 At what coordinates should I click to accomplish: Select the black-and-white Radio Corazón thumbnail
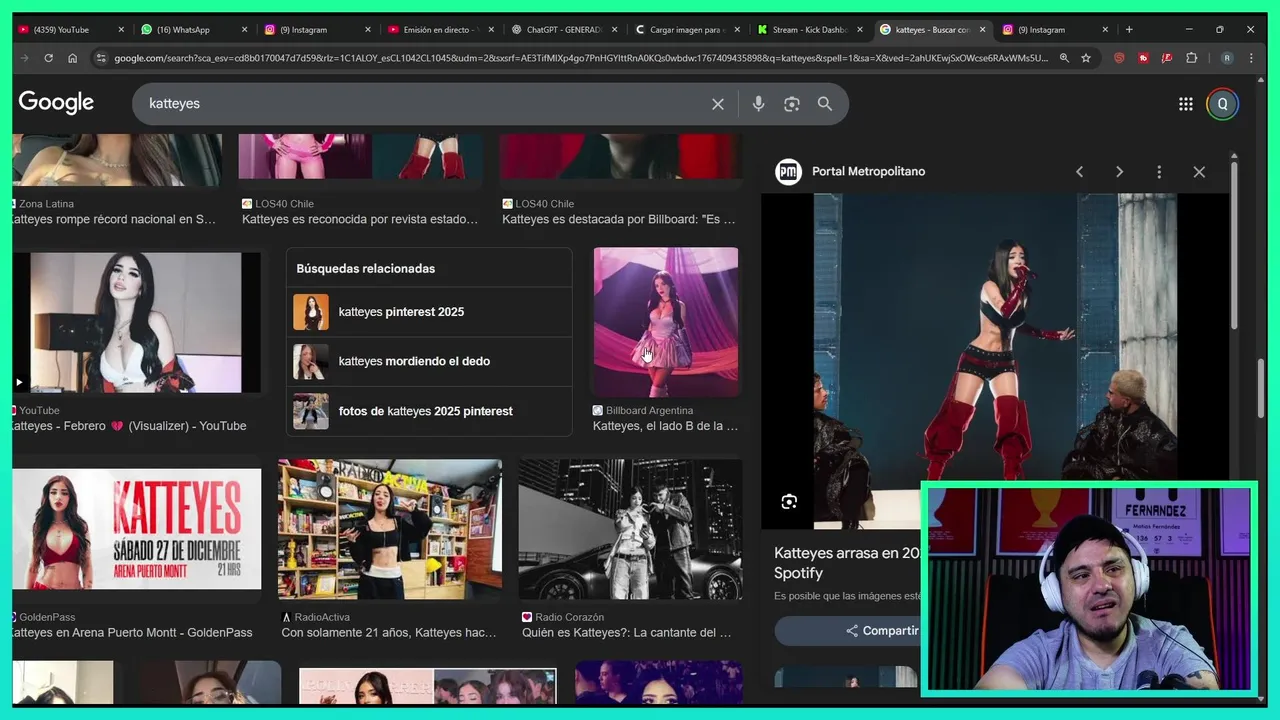pyautogui.click(x=630, y=529)
